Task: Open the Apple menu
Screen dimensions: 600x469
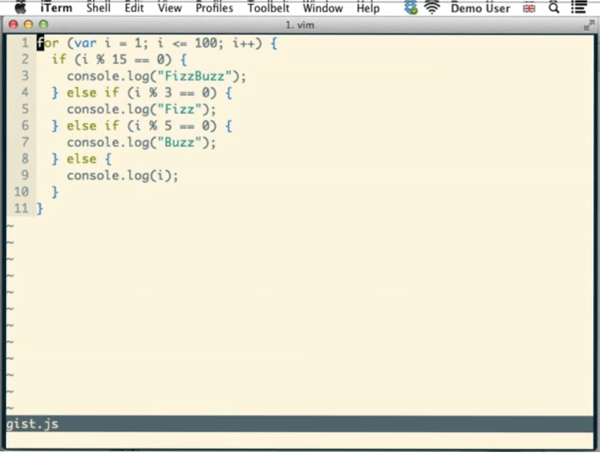Action: [x=20, y=7]
